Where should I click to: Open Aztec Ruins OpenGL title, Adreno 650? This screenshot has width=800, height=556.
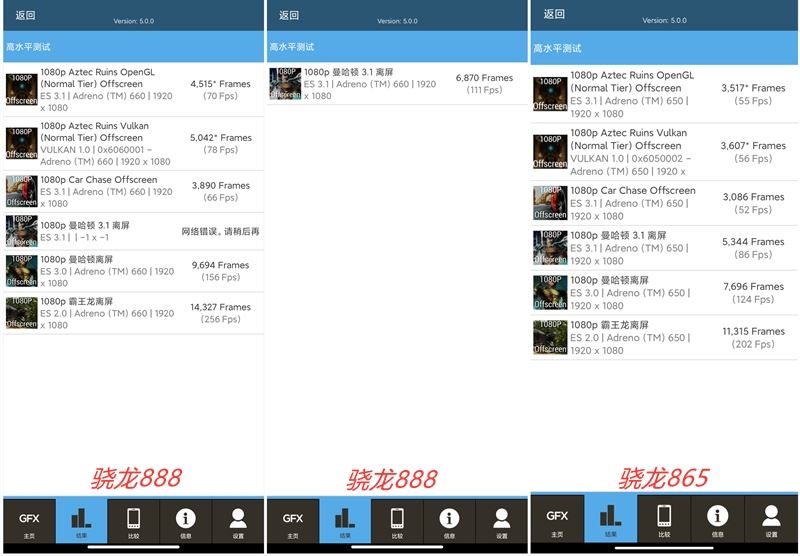coord(632,82)
